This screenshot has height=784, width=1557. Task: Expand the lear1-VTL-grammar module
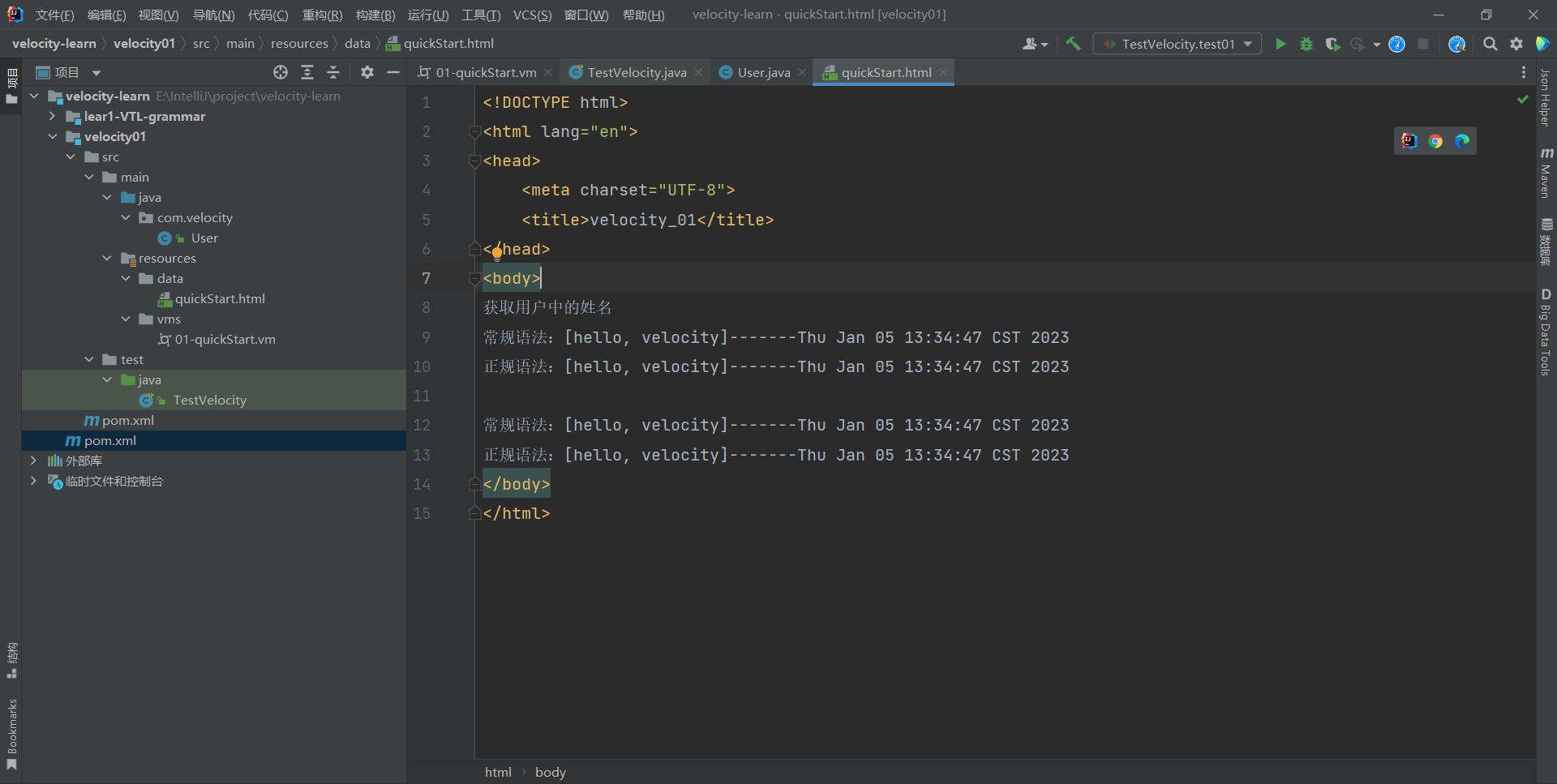pos(52,116)
